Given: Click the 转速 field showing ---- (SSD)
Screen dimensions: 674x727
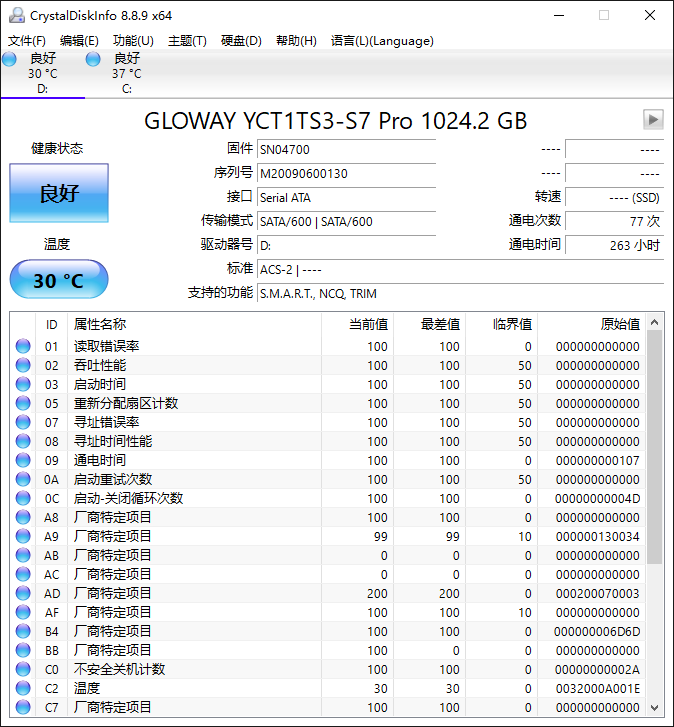Looking at the screenshot, I should [x=615, y=198].
